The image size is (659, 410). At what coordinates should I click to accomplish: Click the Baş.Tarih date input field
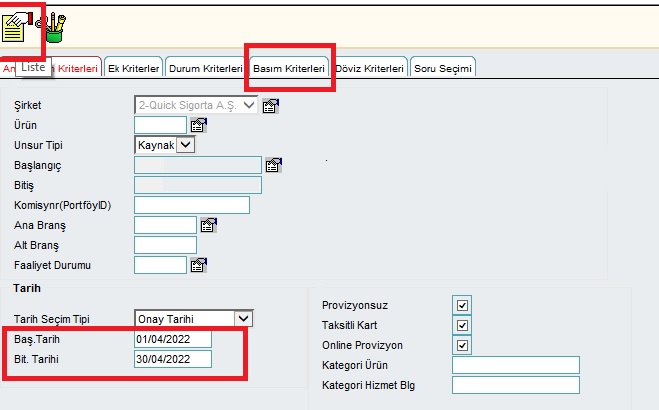(173, 339)
